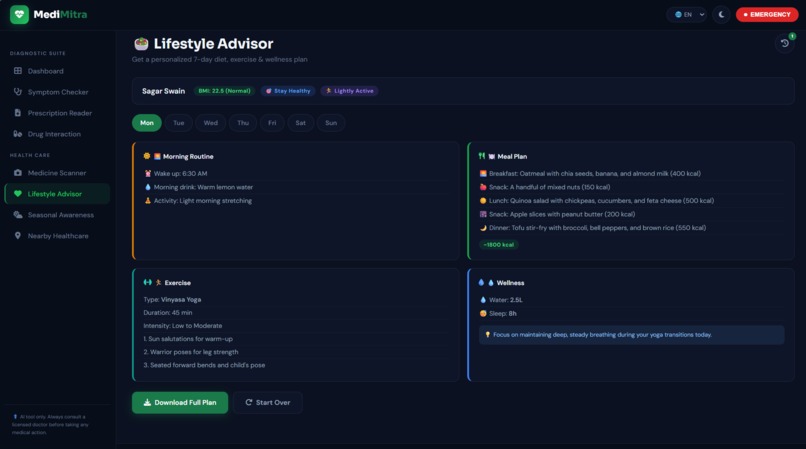
Task: Click the BMI: 22.5 (Normal) badge
Action: 224,91
